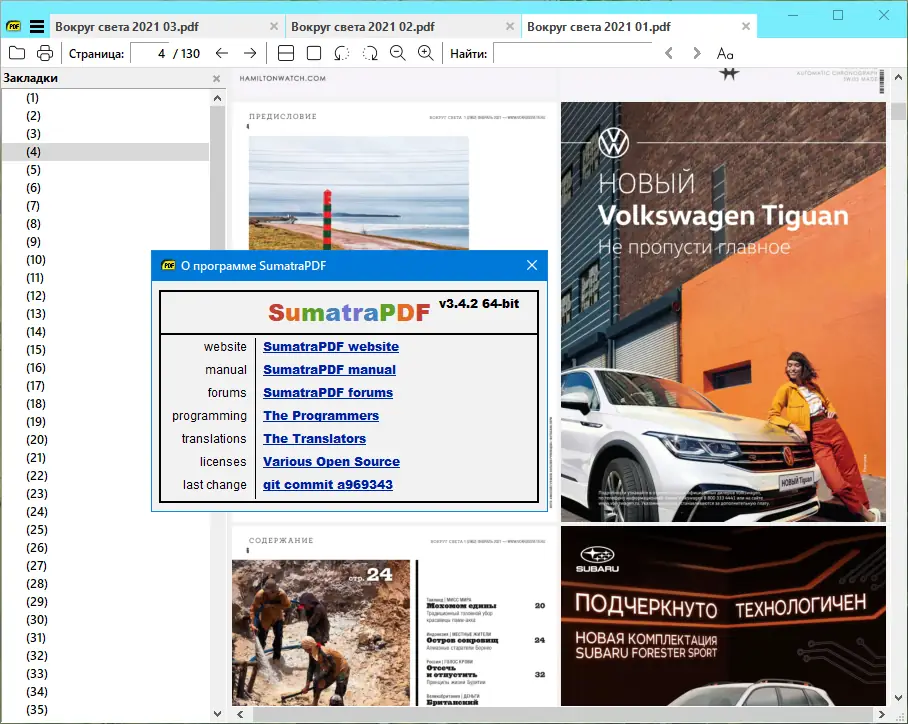Screen dimensions: 908x724
Task: Click the Zoom out magnifier
Action: pos(398,53)
